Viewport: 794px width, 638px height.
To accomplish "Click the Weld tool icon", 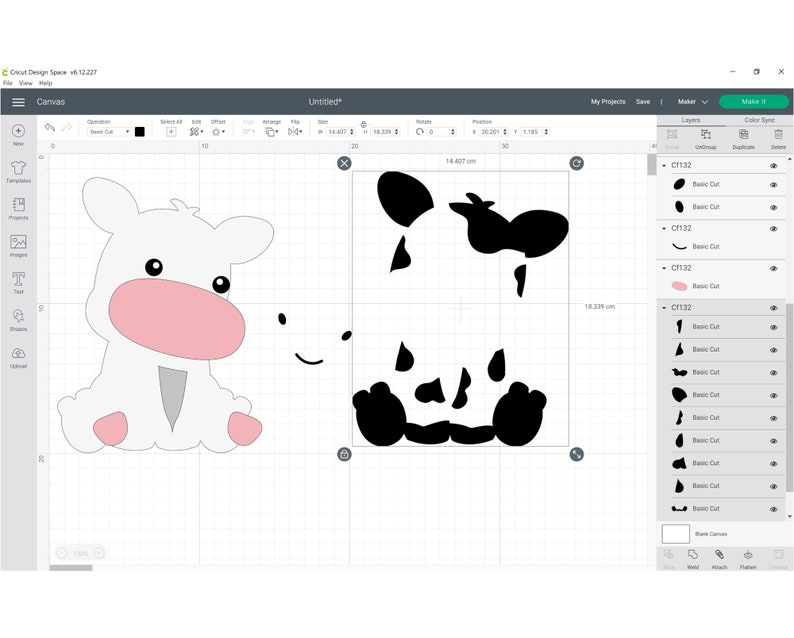I will point(693,555).
